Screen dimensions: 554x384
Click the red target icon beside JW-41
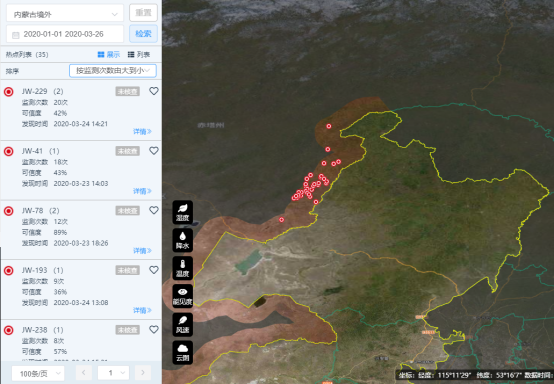point(8,151)
